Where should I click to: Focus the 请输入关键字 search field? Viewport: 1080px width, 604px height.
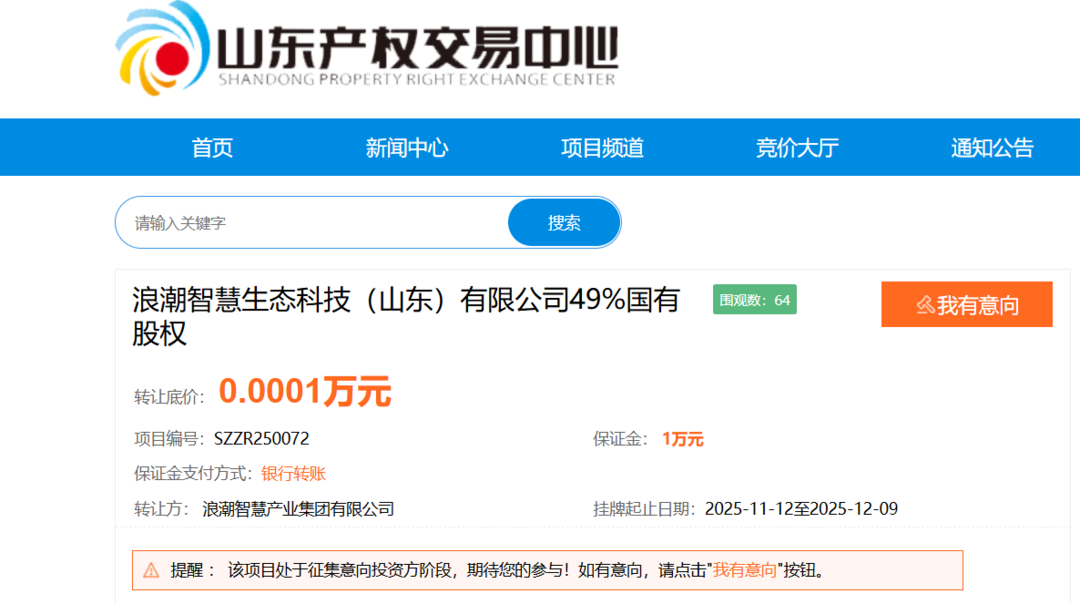click(310, 223)
